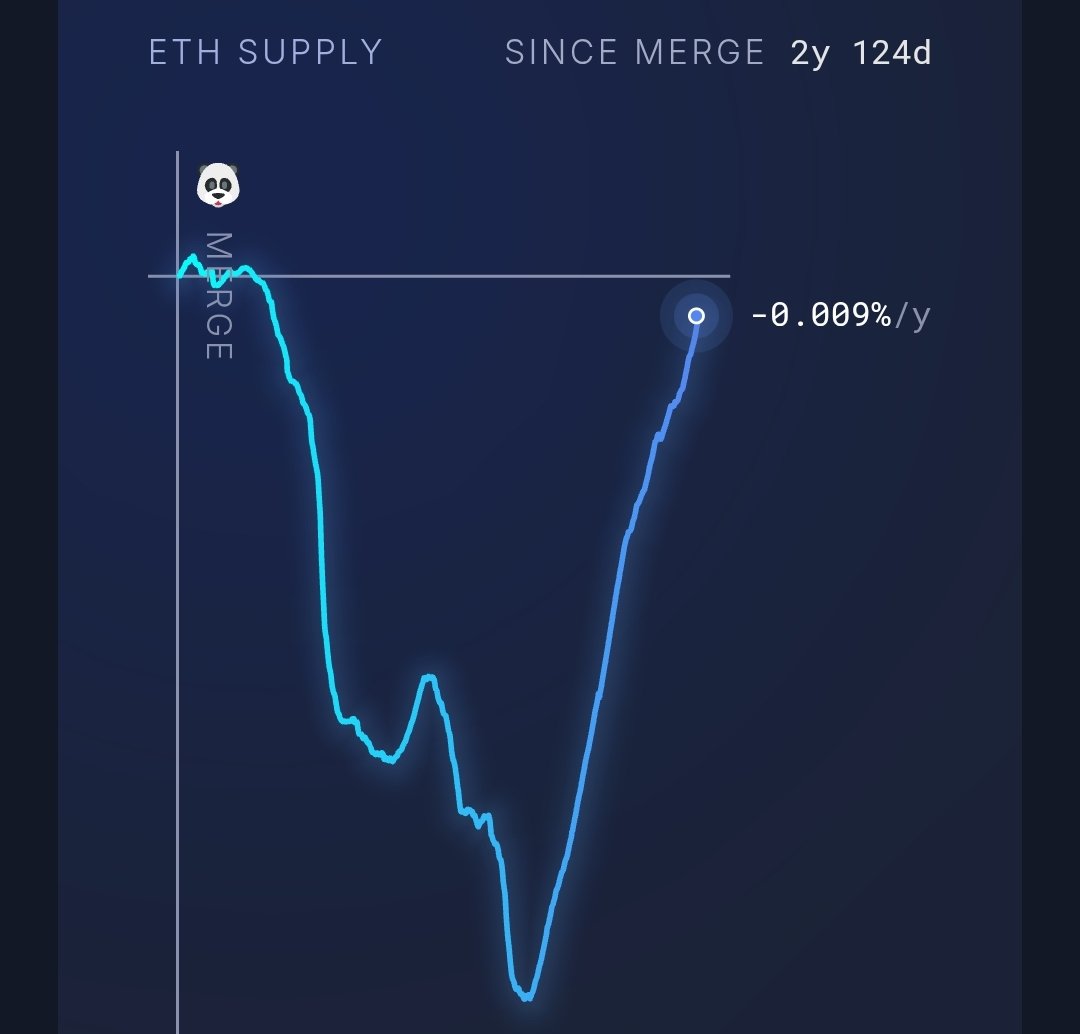This screenshot has height=1034, width=1080.
Task: Click the top end of vertical merge line
Action: pyautogui.click(x=178, y=152)
